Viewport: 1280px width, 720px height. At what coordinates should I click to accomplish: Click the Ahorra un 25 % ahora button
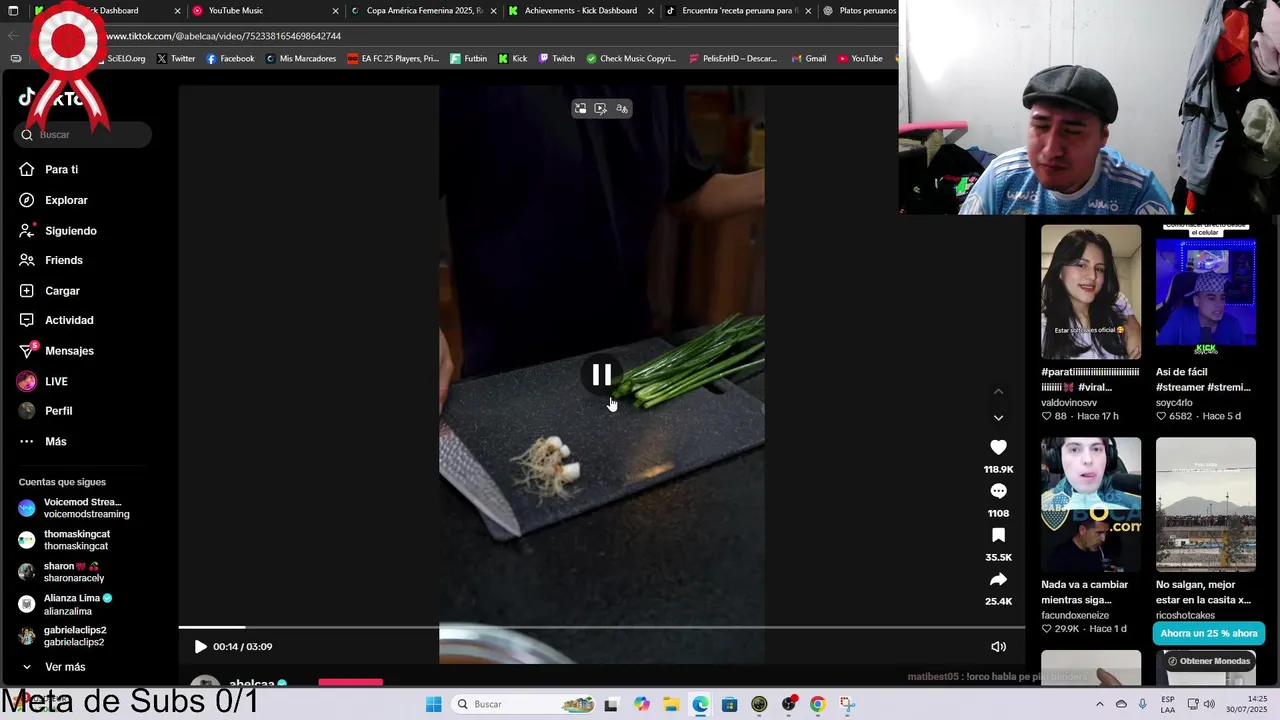coord(1209,633)
